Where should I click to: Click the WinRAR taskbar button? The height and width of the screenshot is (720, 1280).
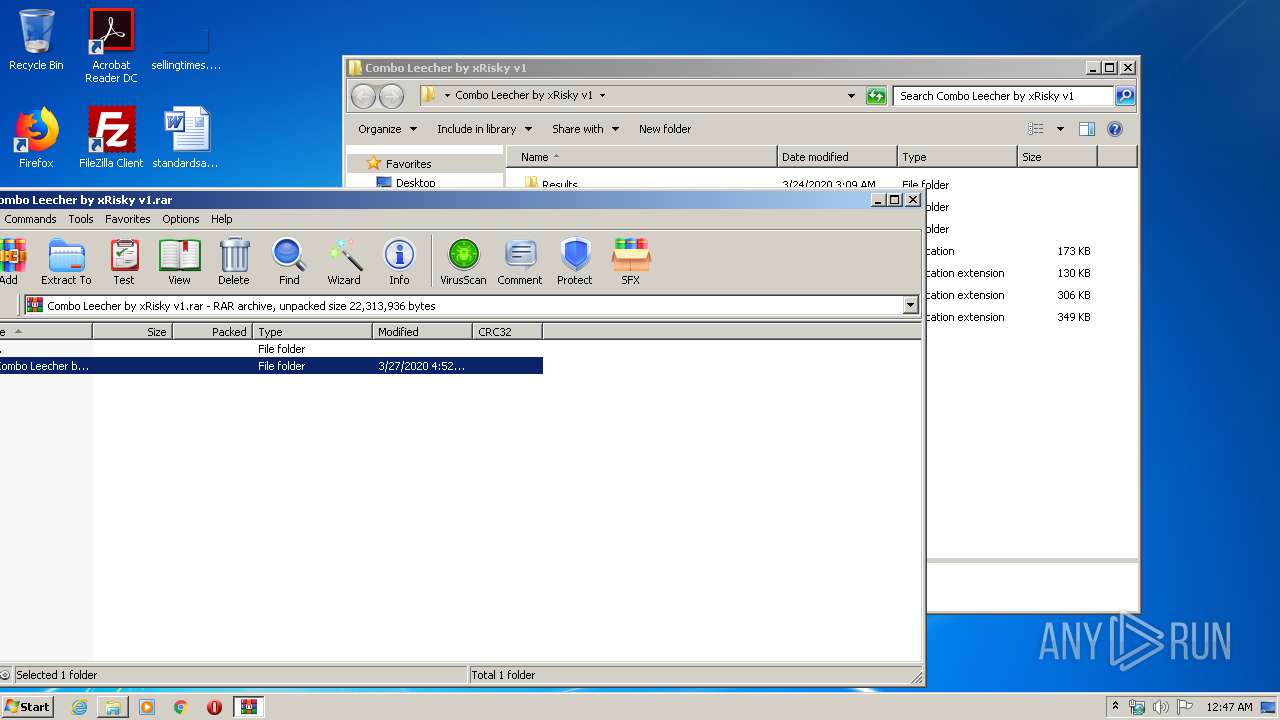248,707
